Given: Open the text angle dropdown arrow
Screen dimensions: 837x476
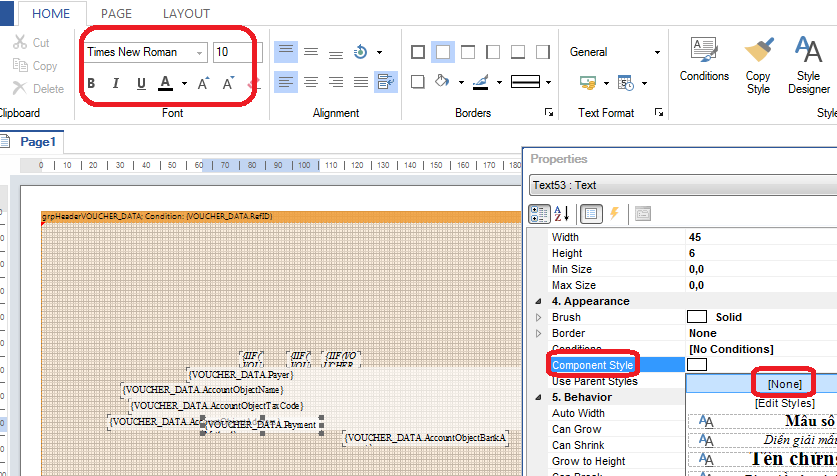Looking at the screenshot, I should (x=379, y=52).
